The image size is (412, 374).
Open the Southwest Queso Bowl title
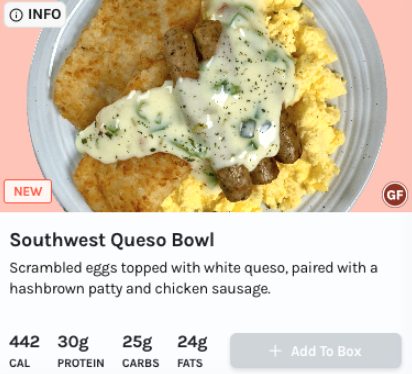click(x=112, y=240)
